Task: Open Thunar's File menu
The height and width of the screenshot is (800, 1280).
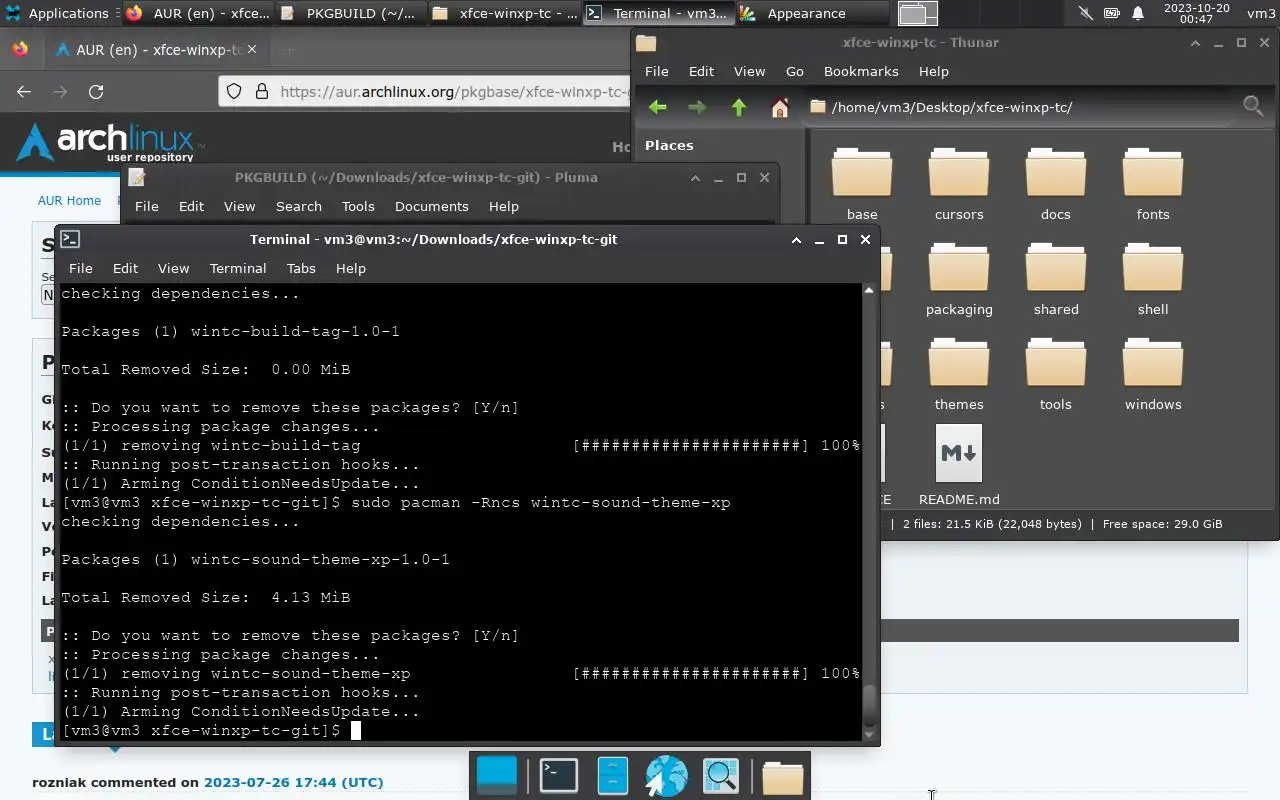Action: (x=656, y=71)
